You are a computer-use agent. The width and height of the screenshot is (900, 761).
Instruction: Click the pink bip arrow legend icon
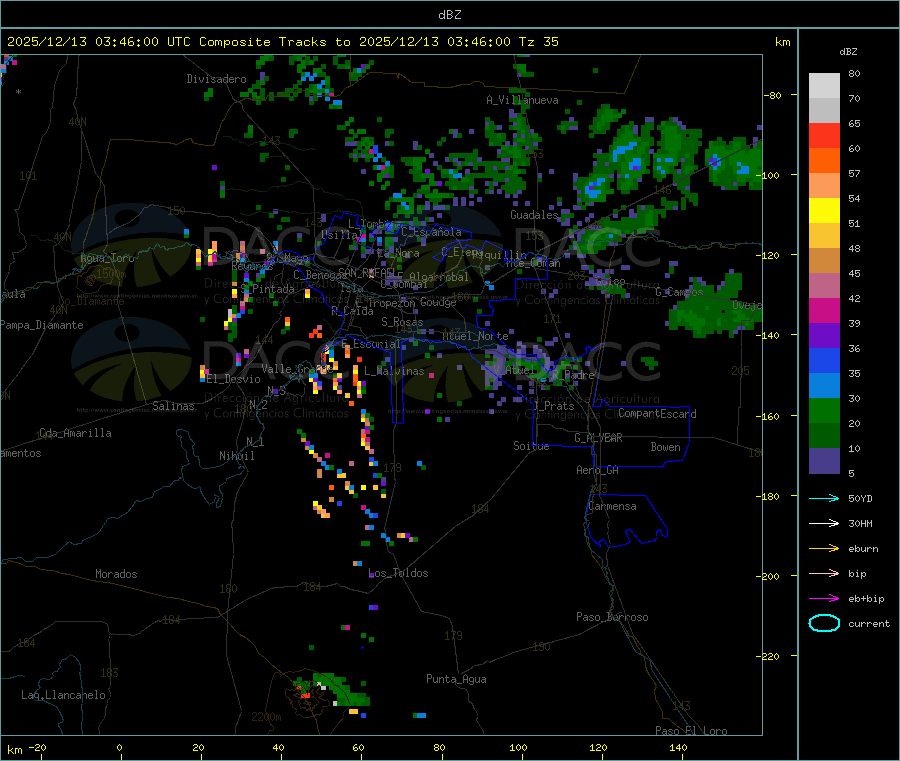coord(824,573)
